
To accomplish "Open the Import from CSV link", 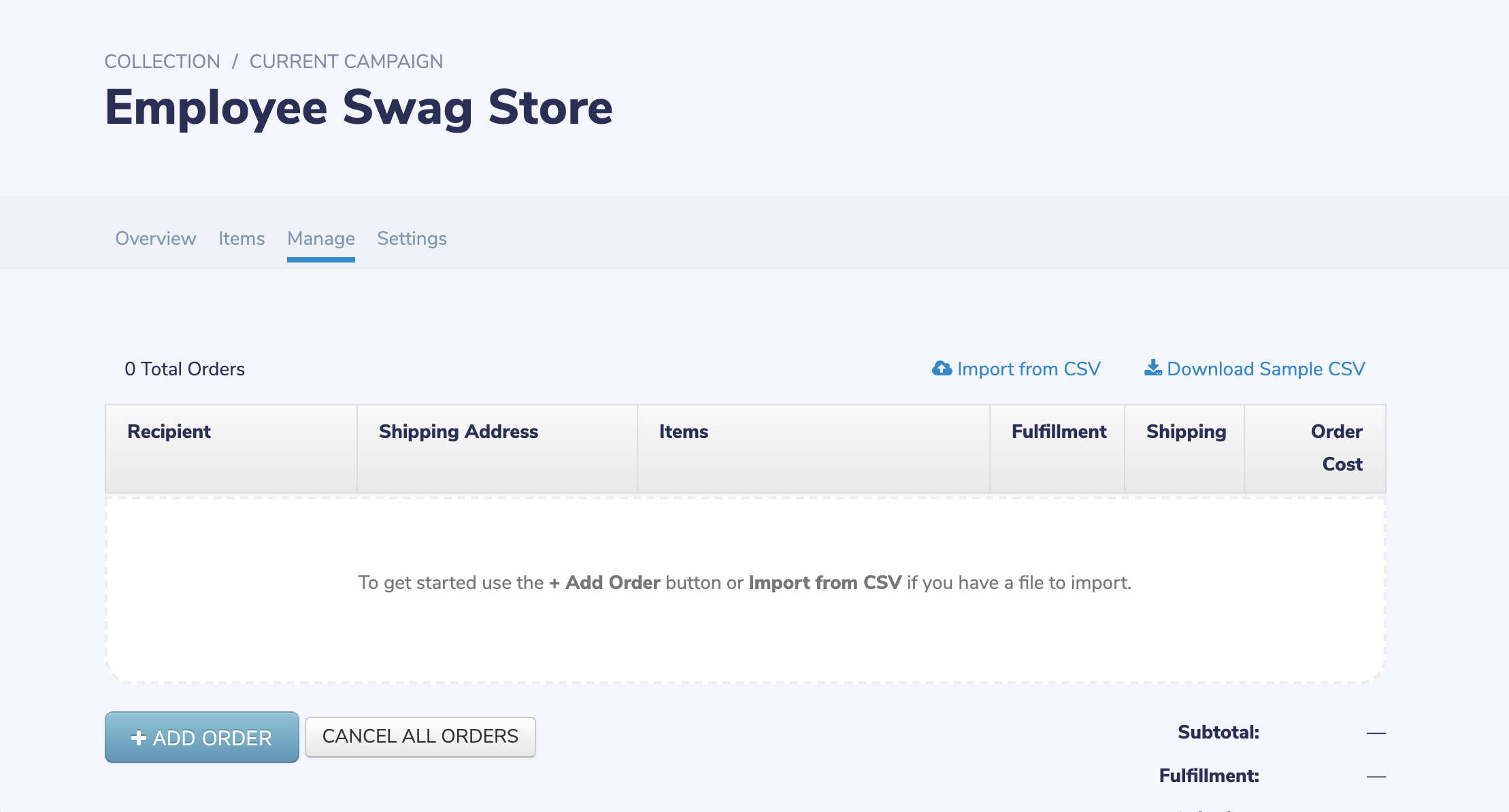I will [1028, 369].
